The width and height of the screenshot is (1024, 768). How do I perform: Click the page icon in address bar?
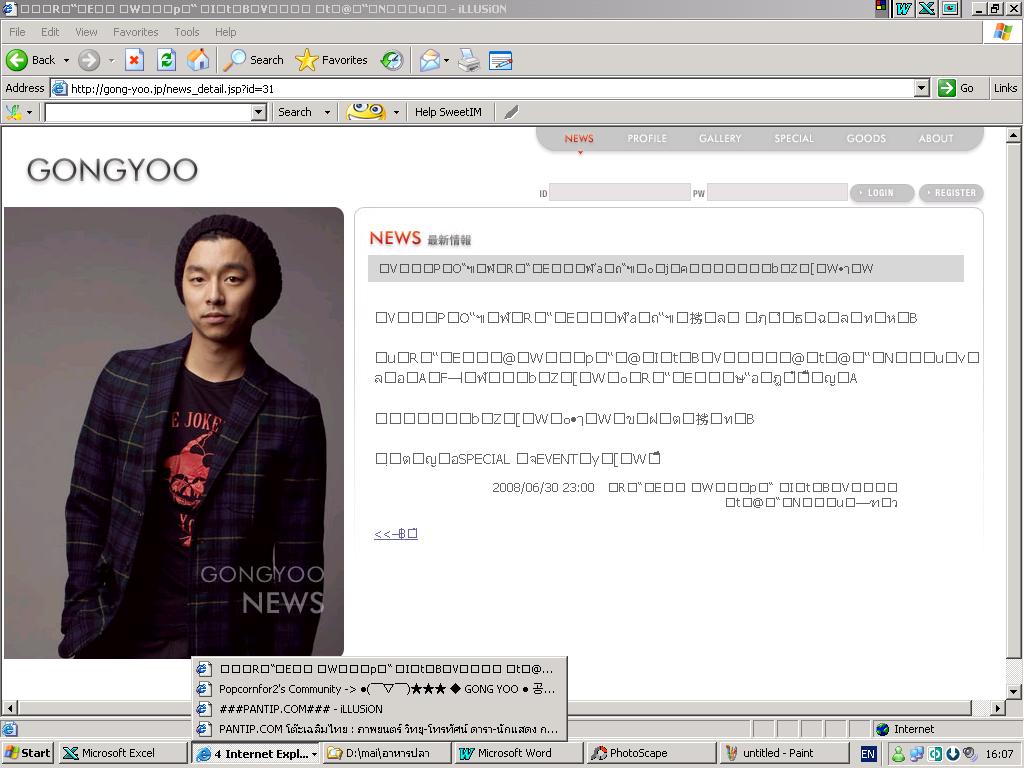pyautogui.click(x=59, y=88)
